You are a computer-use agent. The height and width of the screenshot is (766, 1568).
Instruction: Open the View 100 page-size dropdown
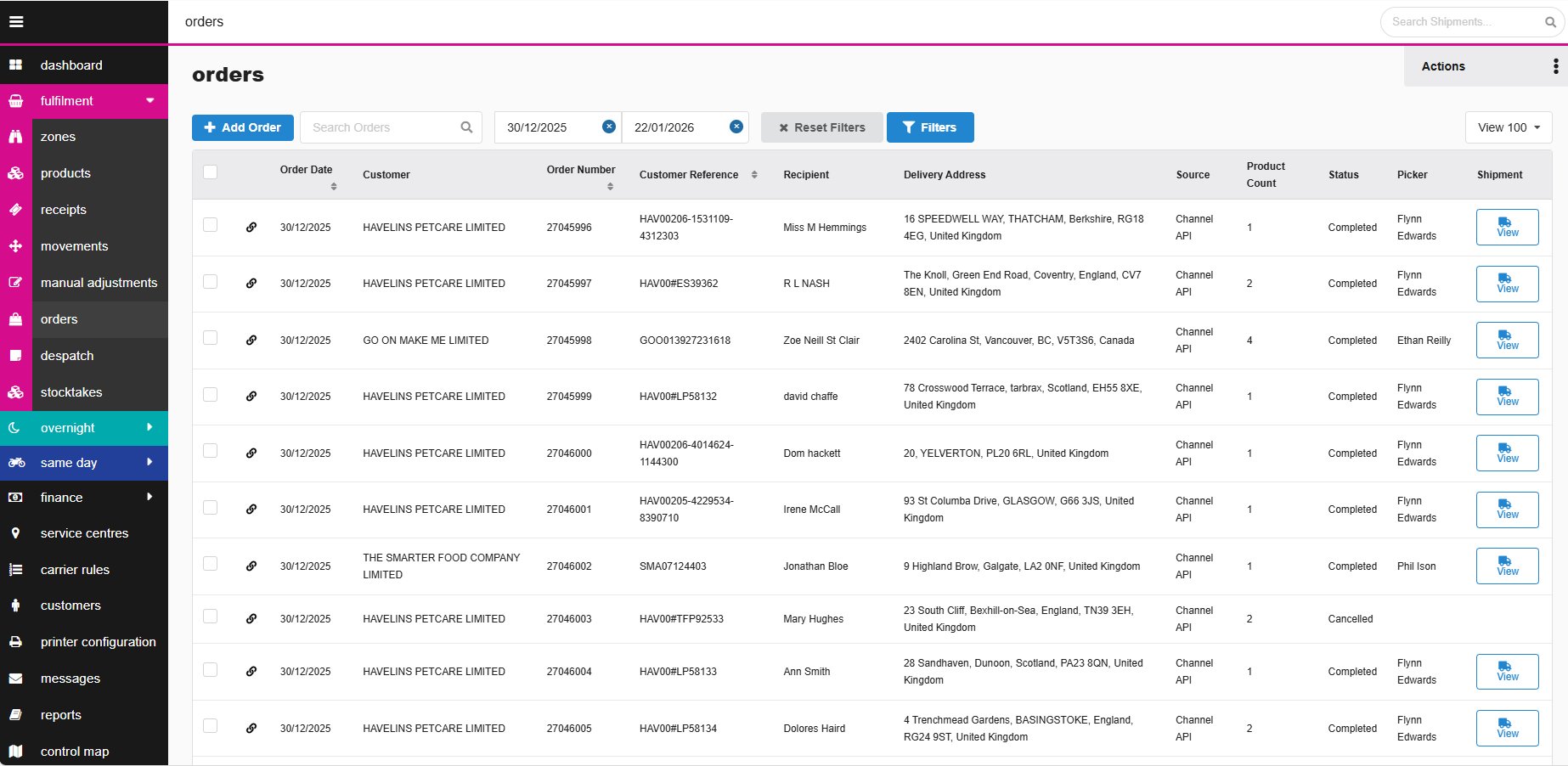pos(1509,127)
